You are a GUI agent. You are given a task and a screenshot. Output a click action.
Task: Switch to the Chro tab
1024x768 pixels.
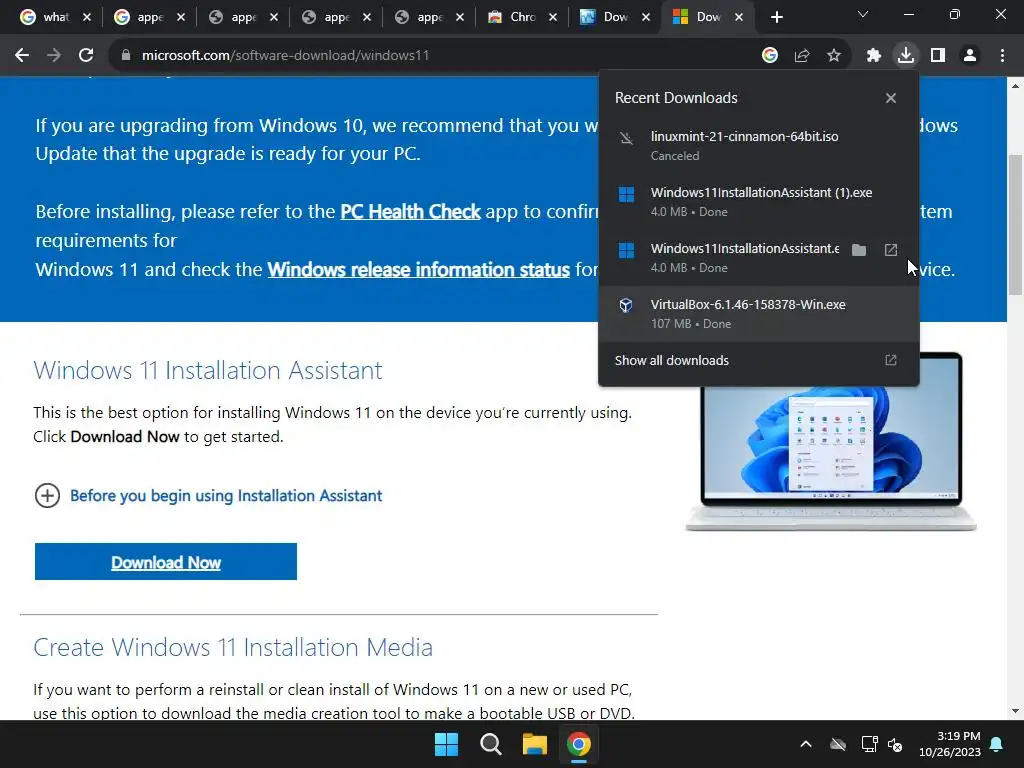pos(523,17)
